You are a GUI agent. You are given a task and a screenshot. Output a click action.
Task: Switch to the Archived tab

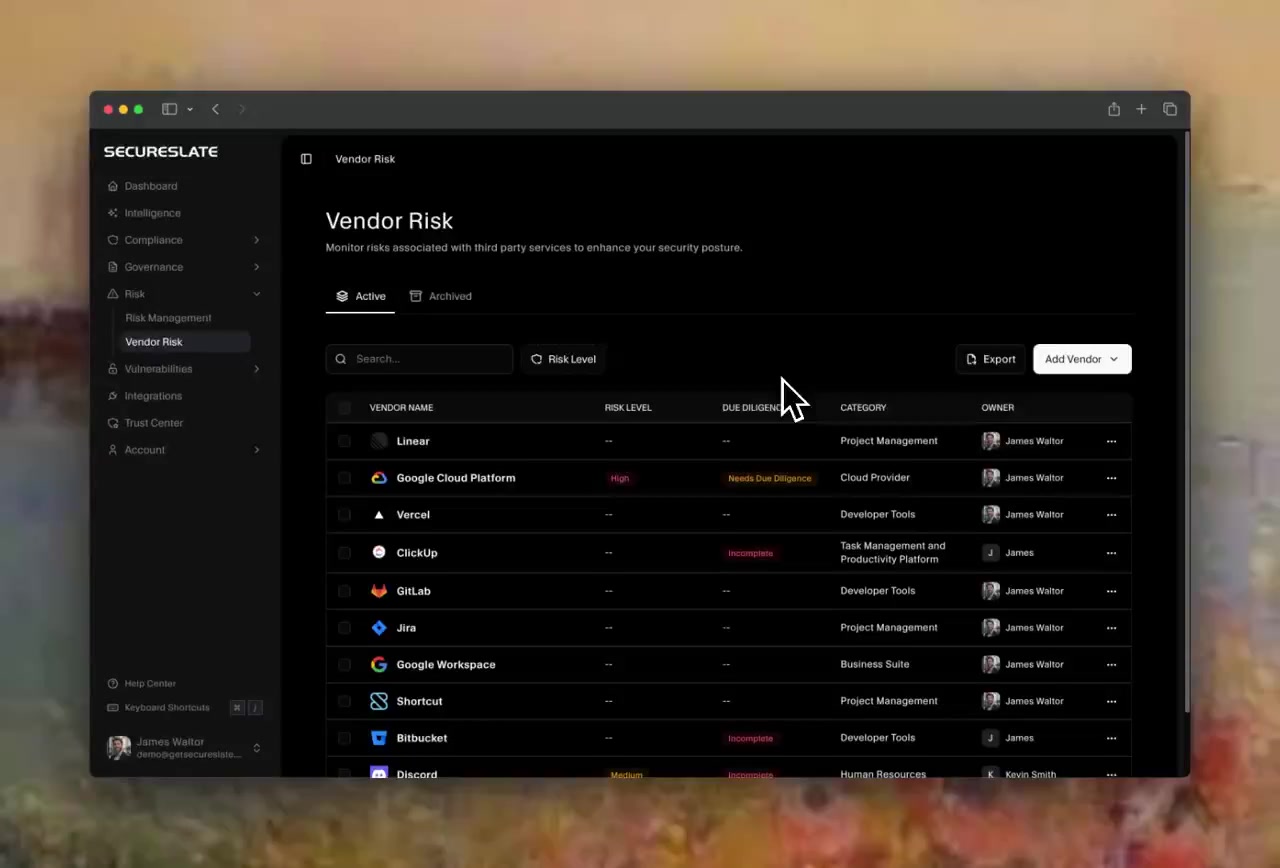pos(440,296)
